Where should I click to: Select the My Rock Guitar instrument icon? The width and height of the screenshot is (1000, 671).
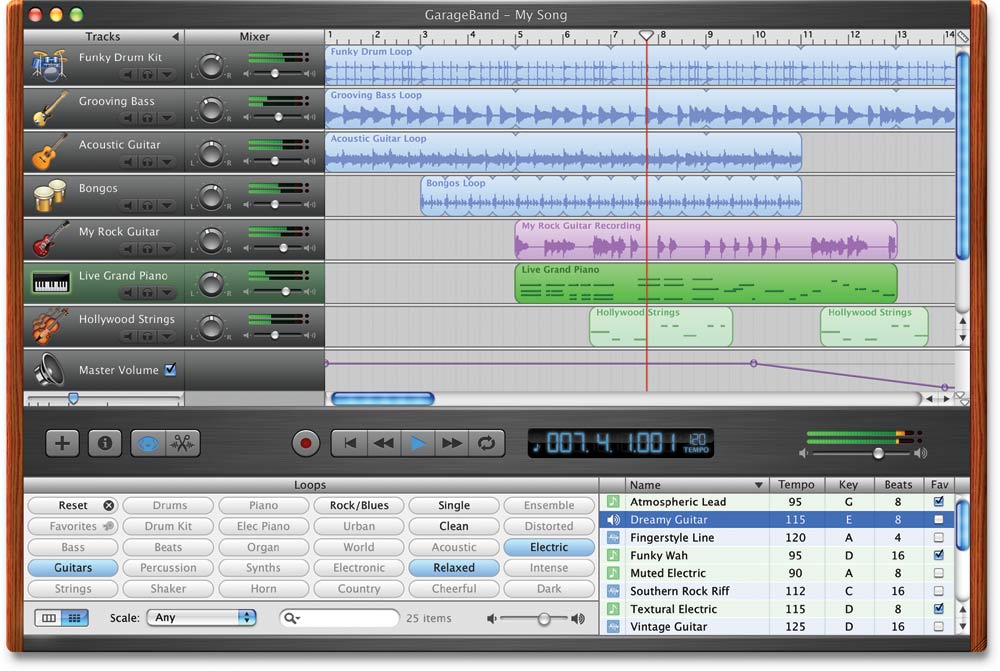coord(50,239)
